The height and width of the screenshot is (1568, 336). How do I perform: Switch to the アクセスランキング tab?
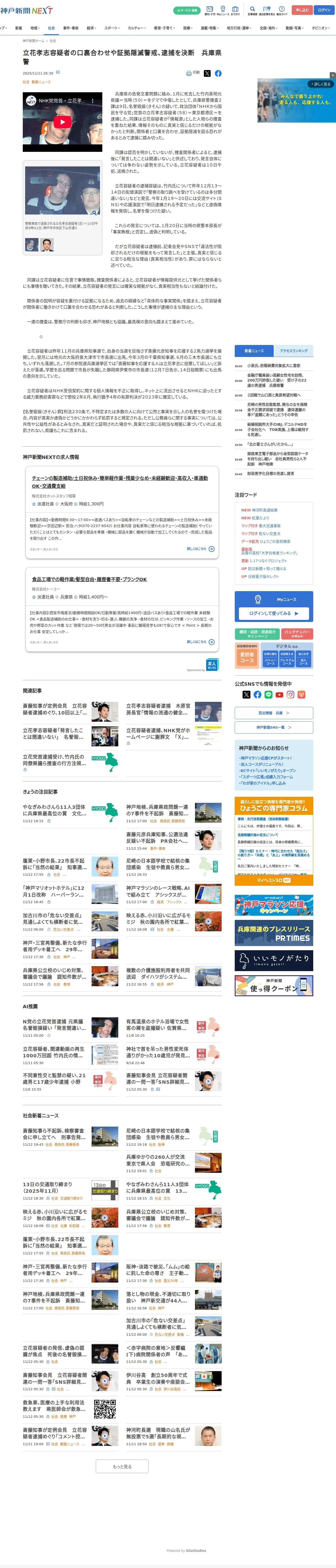click(294, 351)
